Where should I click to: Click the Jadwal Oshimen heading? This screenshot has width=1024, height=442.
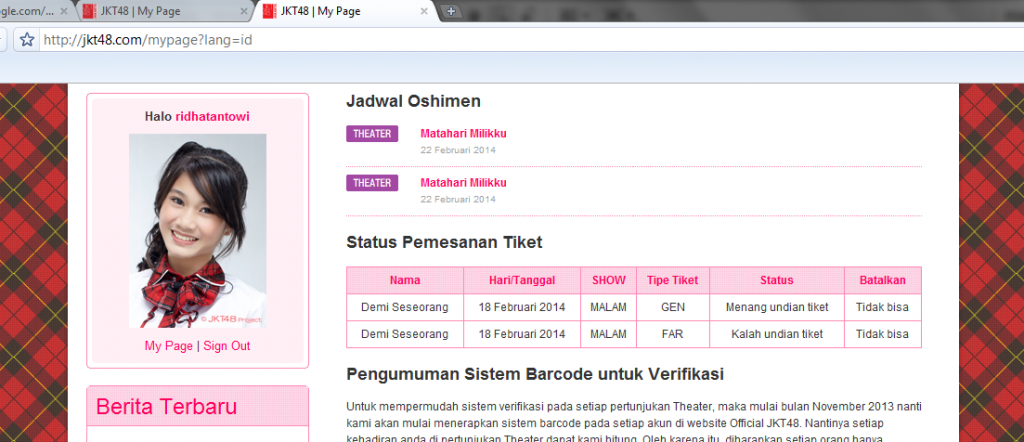click(x=413, y=101)
